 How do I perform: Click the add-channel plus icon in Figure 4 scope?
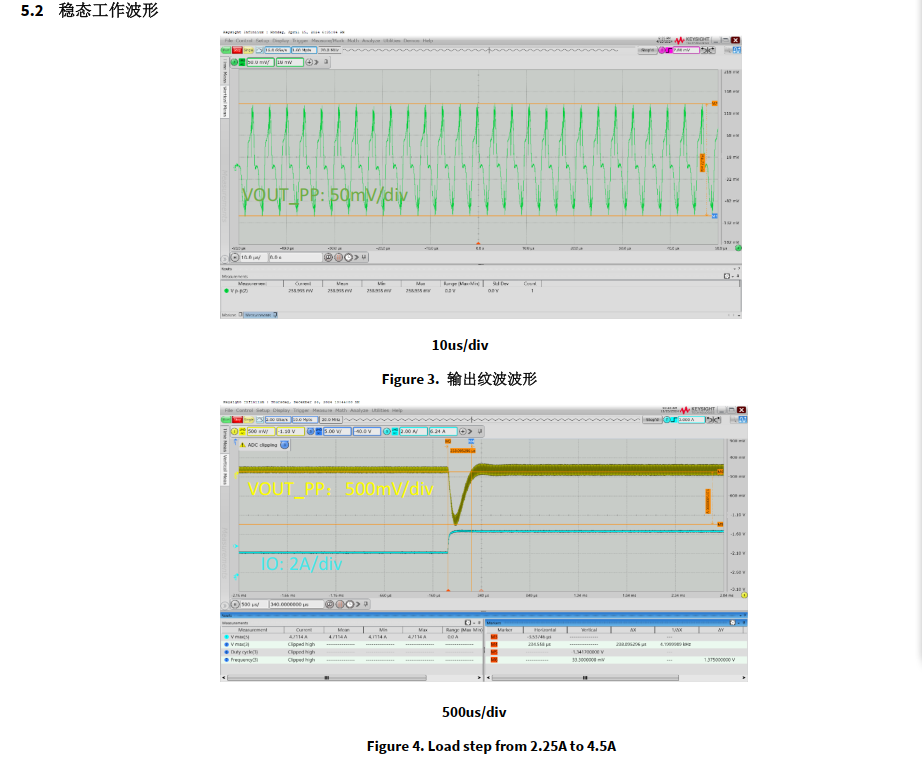coord(463,432)
